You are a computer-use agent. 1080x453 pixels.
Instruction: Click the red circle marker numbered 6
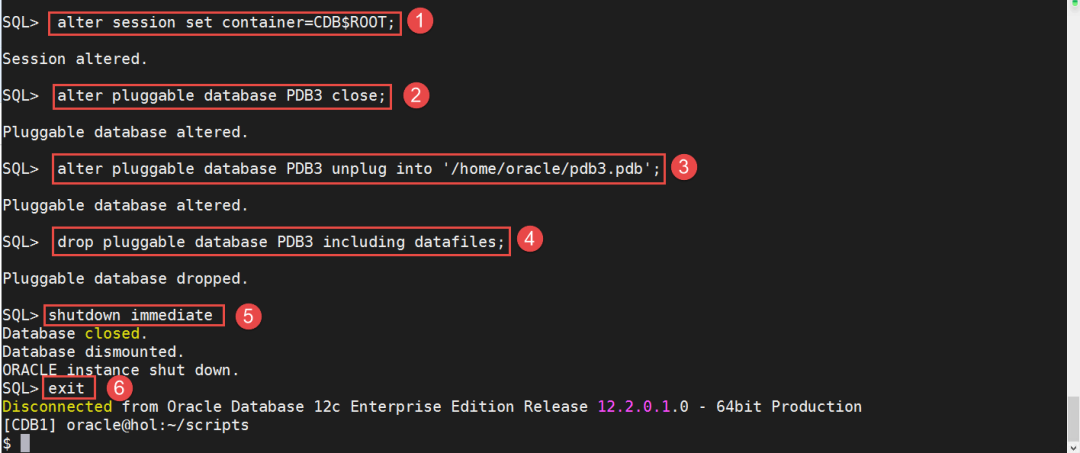(118, 387)
